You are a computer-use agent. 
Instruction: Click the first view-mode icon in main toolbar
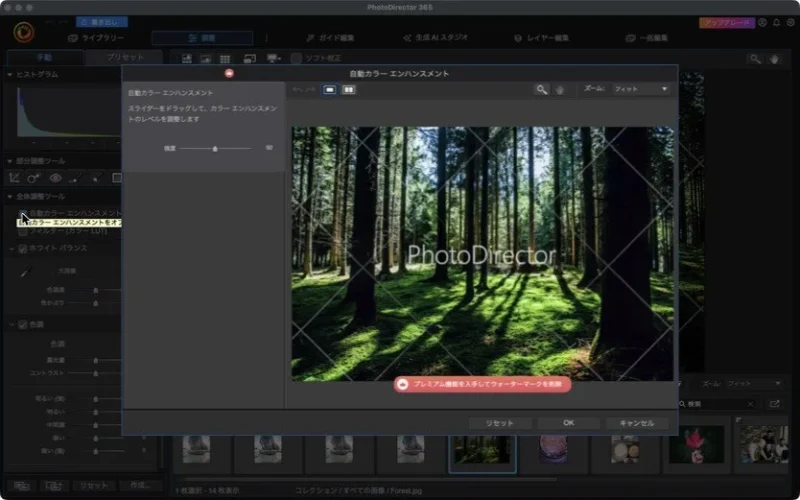pos(187,59)
